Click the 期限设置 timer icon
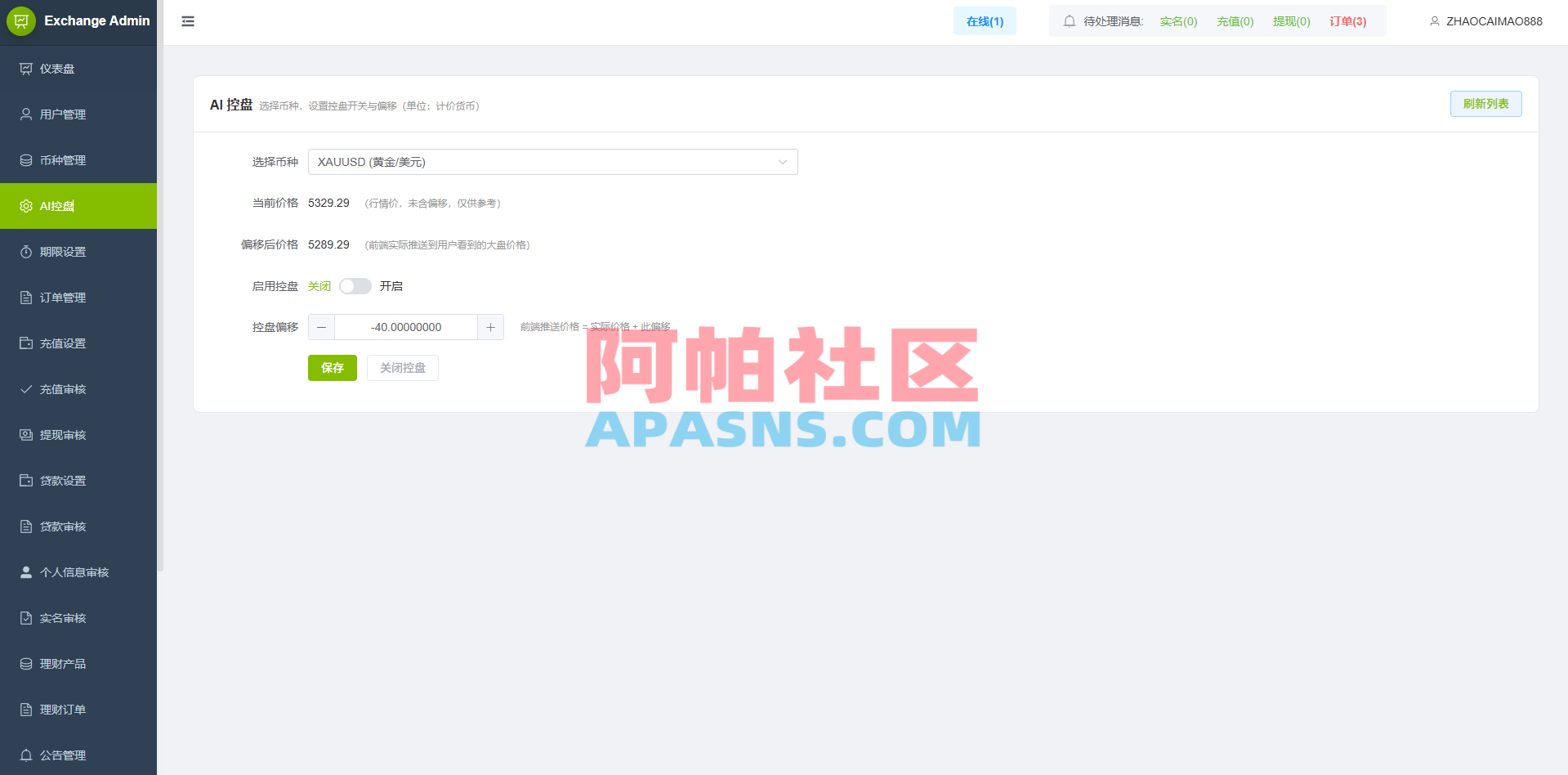The height and width of the screenshot is (775, 1568). pyautogui.click(x=26, y=252)
